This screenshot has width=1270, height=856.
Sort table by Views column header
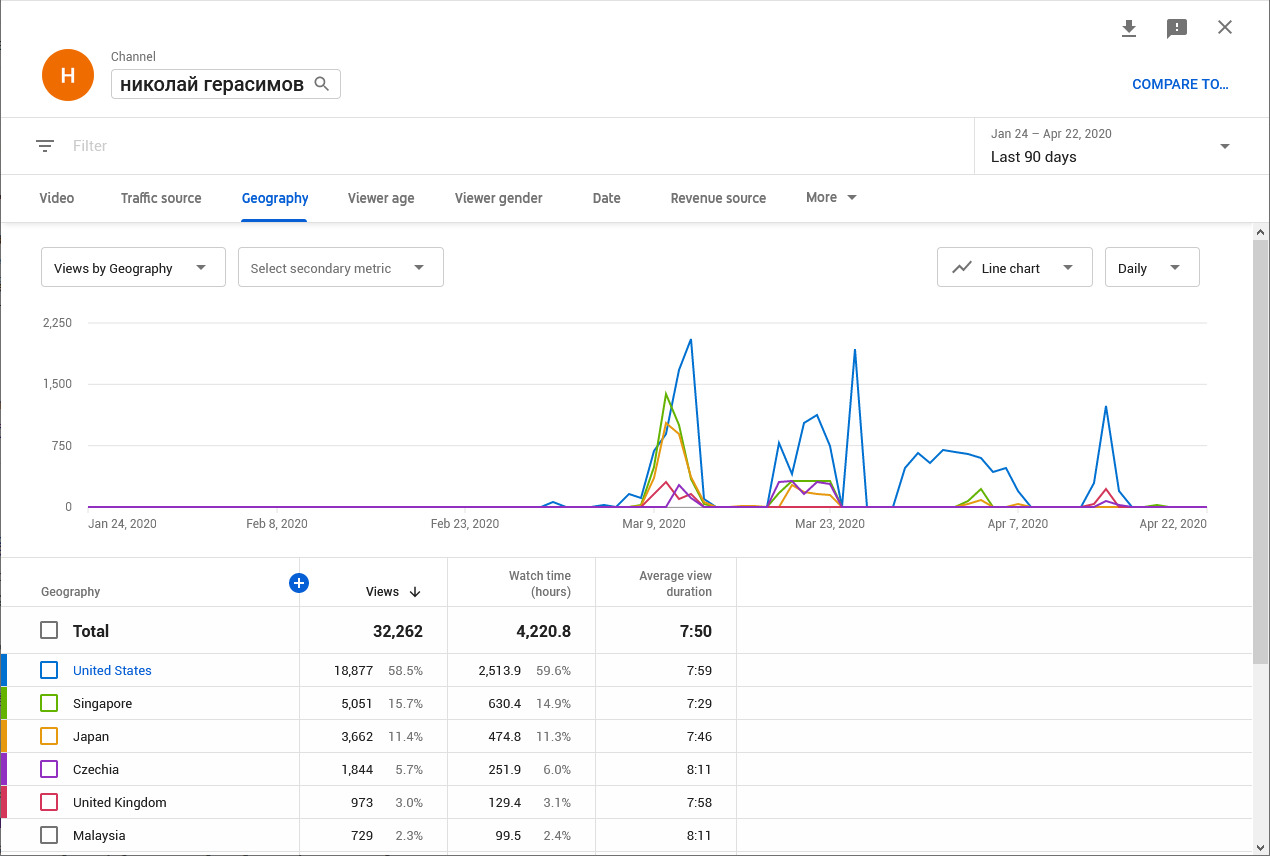382,592
